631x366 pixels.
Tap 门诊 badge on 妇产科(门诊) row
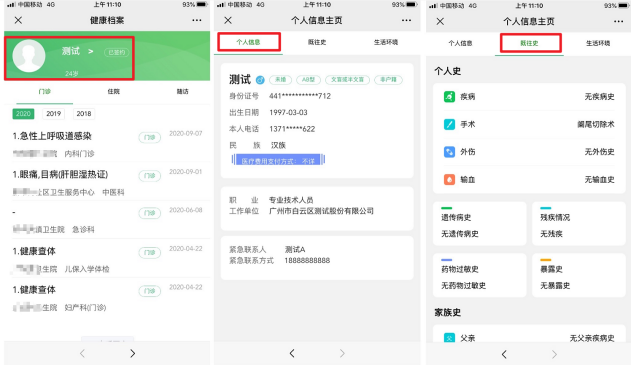coord(150,291)
